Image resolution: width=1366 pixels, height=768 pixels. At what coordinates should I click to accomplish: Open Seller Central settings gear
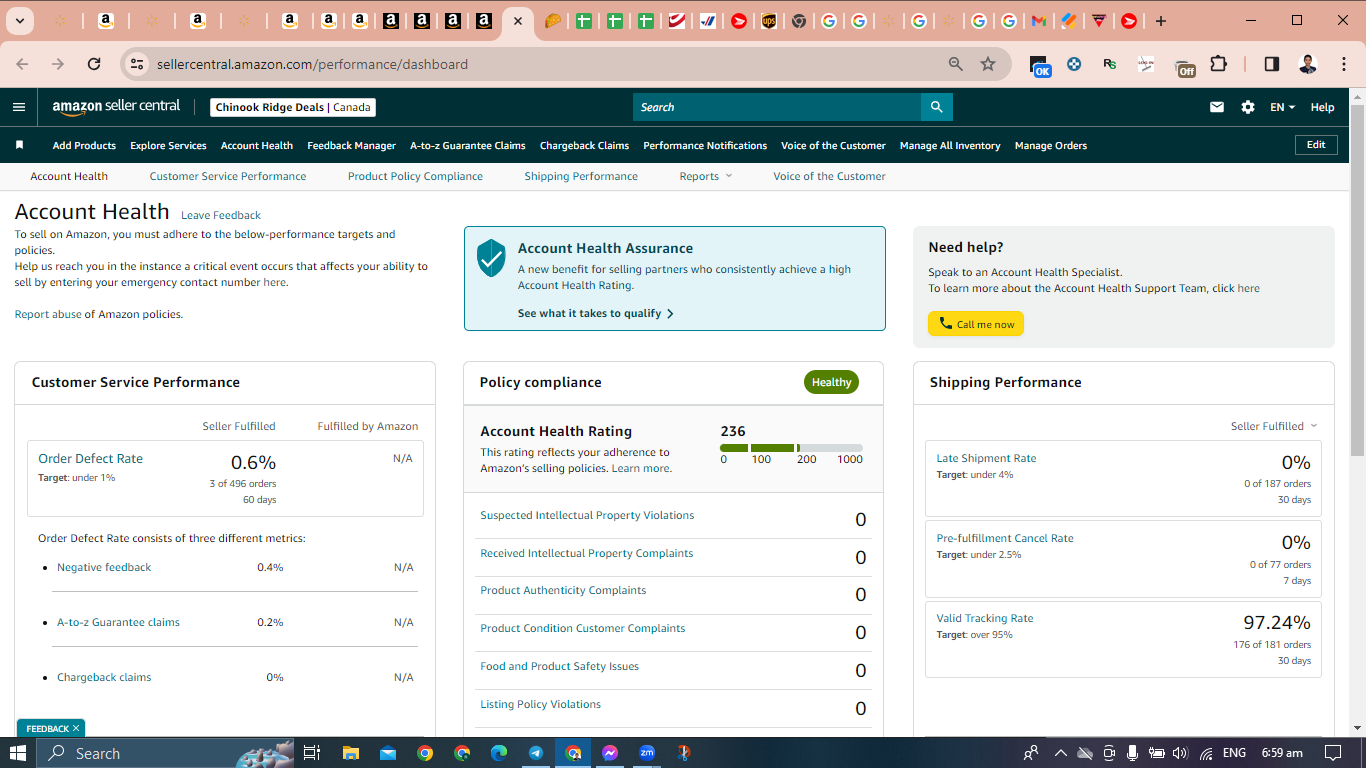[x=1248, y=107]
